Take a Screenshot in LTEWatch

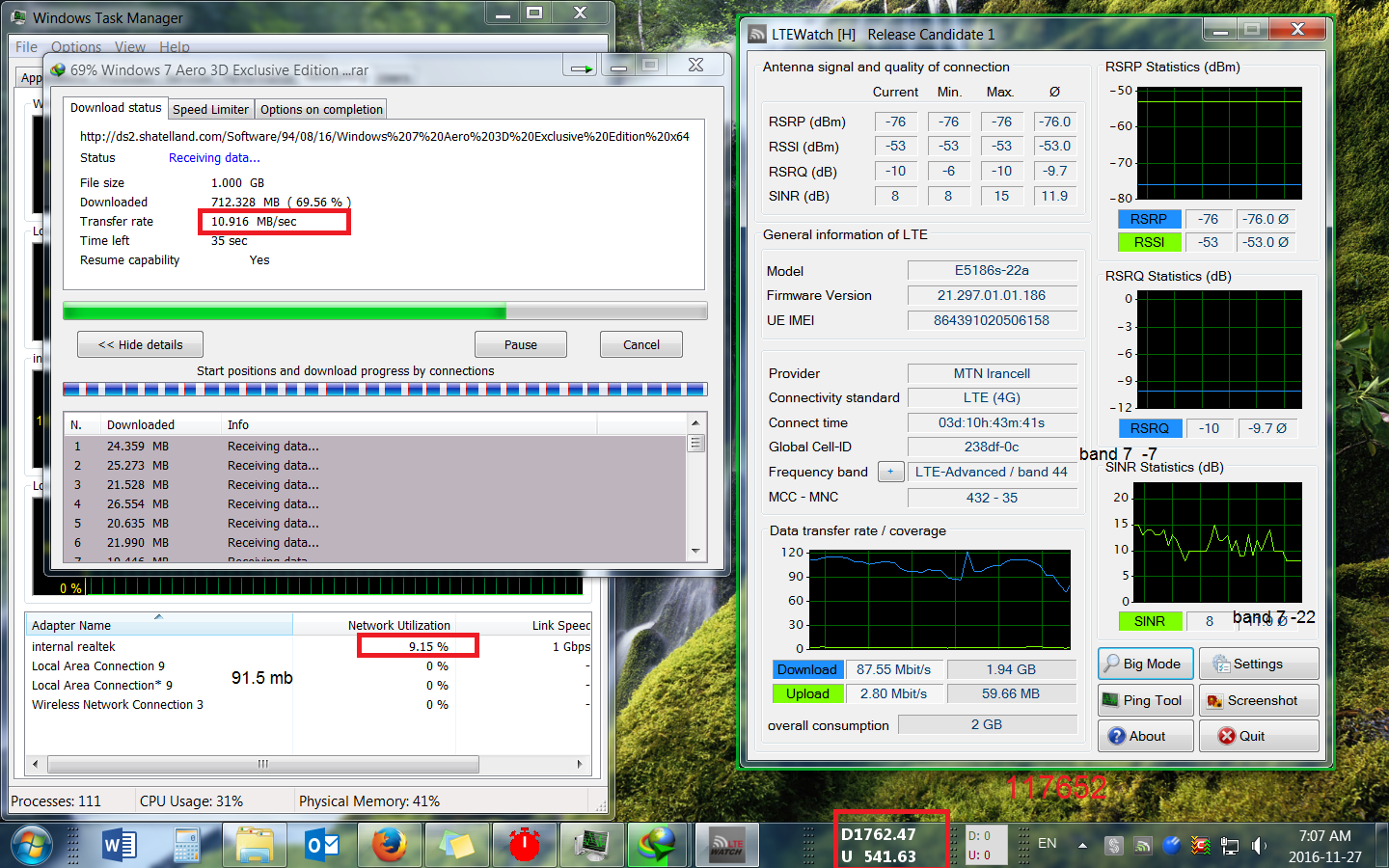[1259, 700]
